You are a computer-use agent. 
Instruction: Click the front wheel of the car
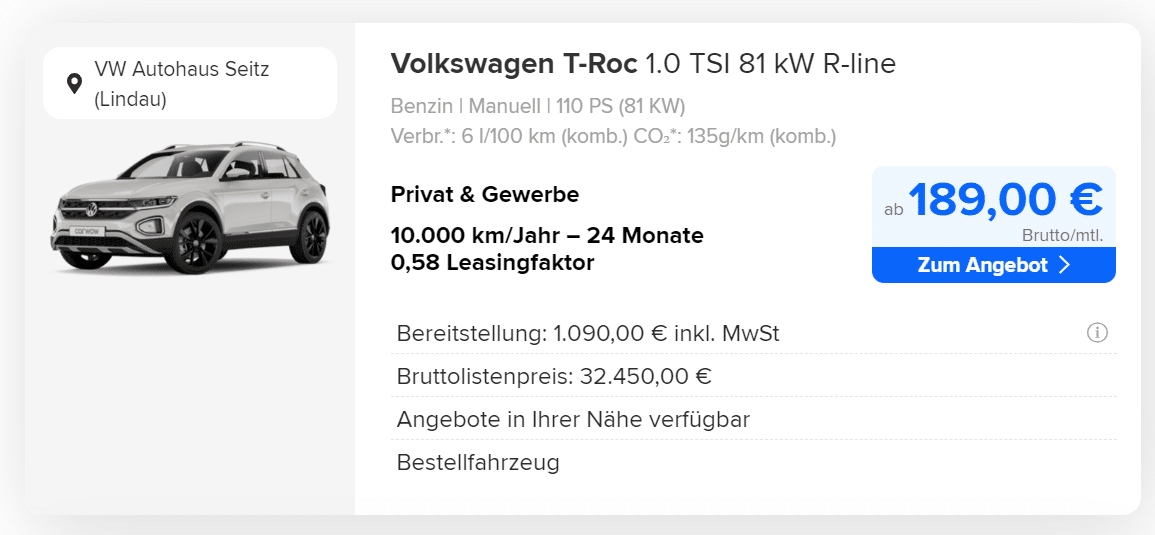195,242
